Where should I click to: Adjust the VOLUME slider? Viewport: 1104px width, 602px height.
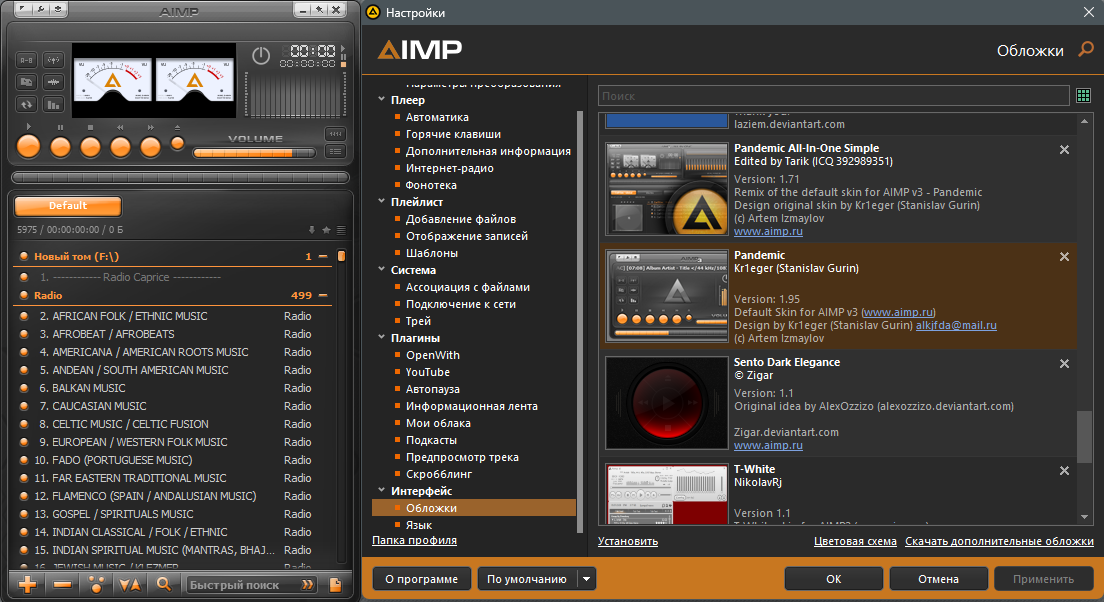[254, 153]
